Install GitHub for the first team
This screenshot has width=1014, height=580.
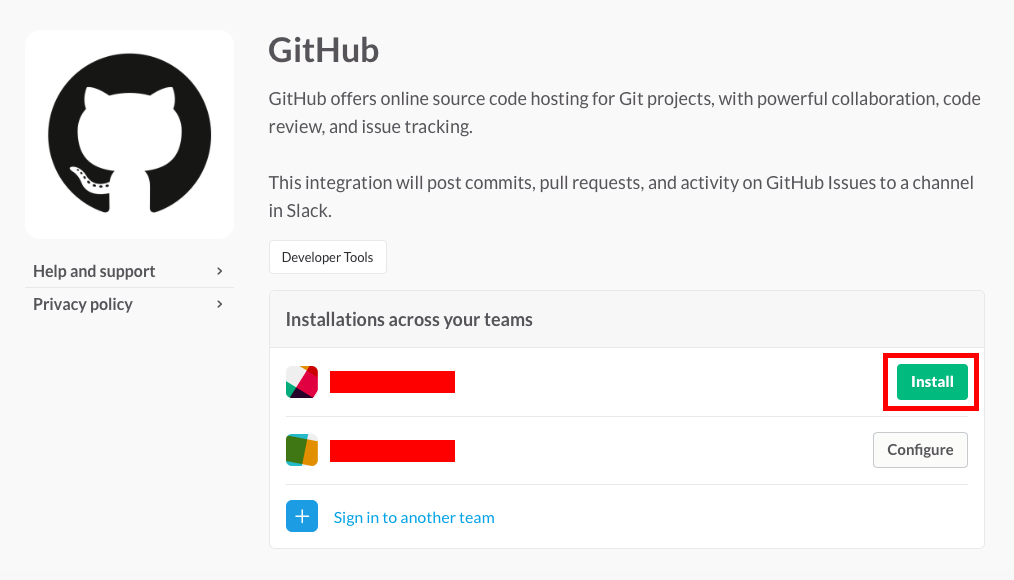[x=932, y=381]
